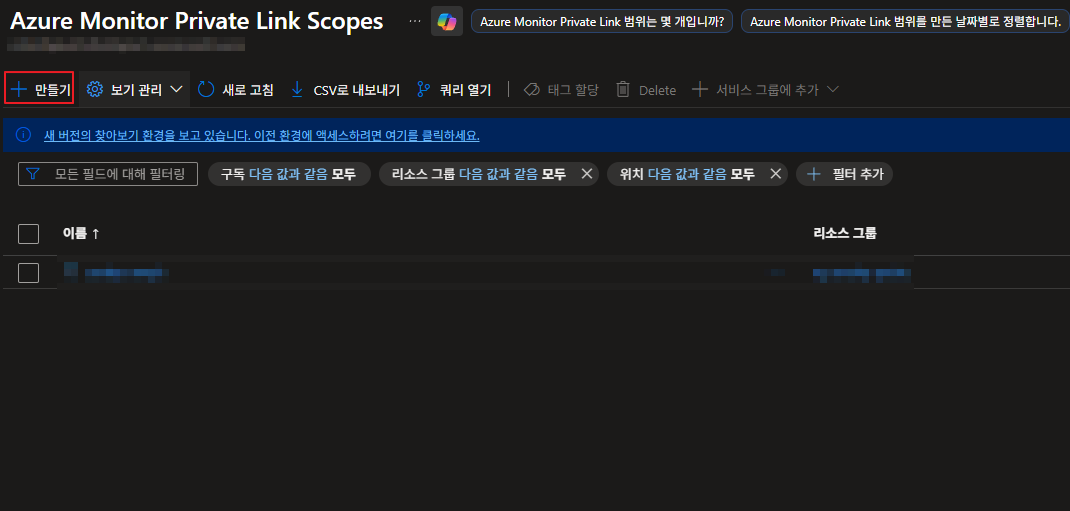Click the branch icon for 쿼리 열기
Viewport: 1070px width, 511px height.
(424, 89)
